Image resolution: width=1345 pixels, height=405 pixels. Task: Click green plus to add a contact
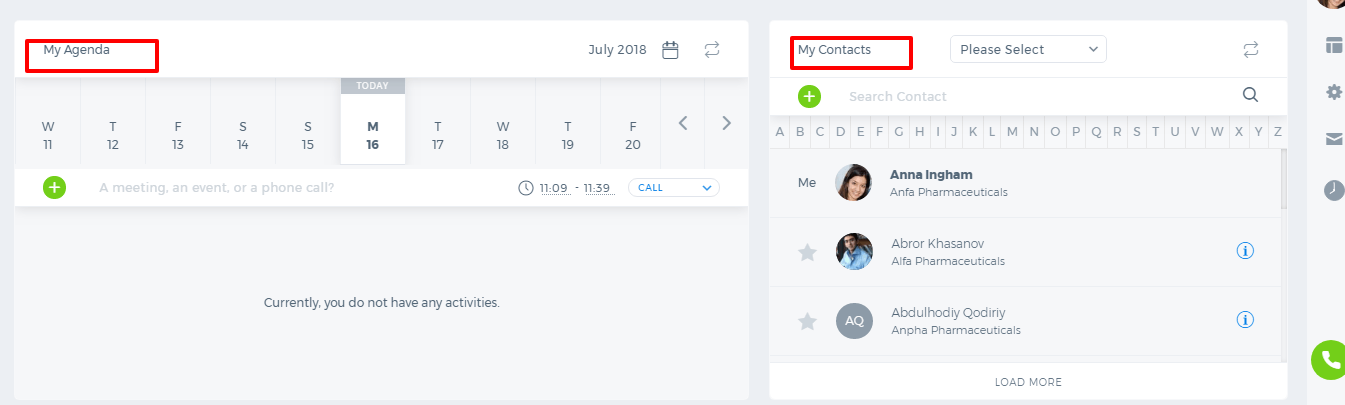click(x=809, y=96)
